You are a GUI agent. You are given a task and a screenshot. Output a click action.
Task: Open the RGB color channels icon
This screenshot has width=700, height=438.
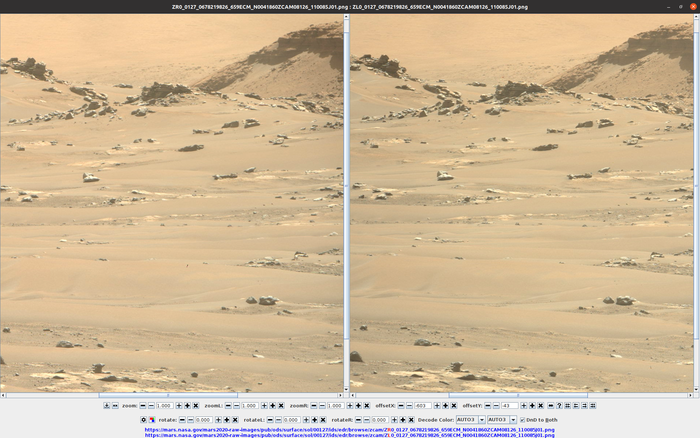[x=152, y=420]
